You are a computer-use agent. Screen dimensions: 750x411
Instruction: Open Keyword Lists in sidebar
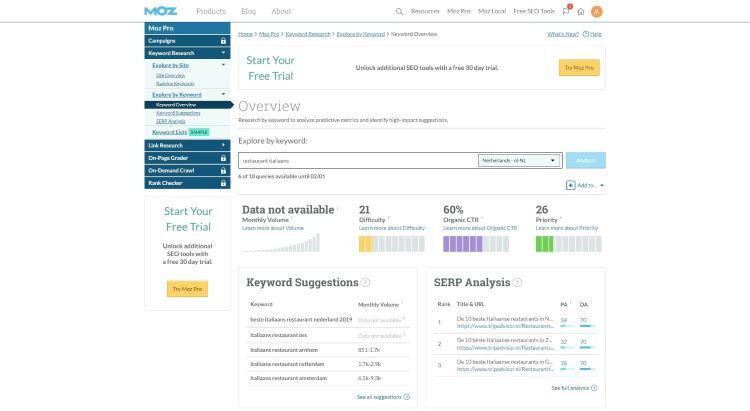[169, 132]
